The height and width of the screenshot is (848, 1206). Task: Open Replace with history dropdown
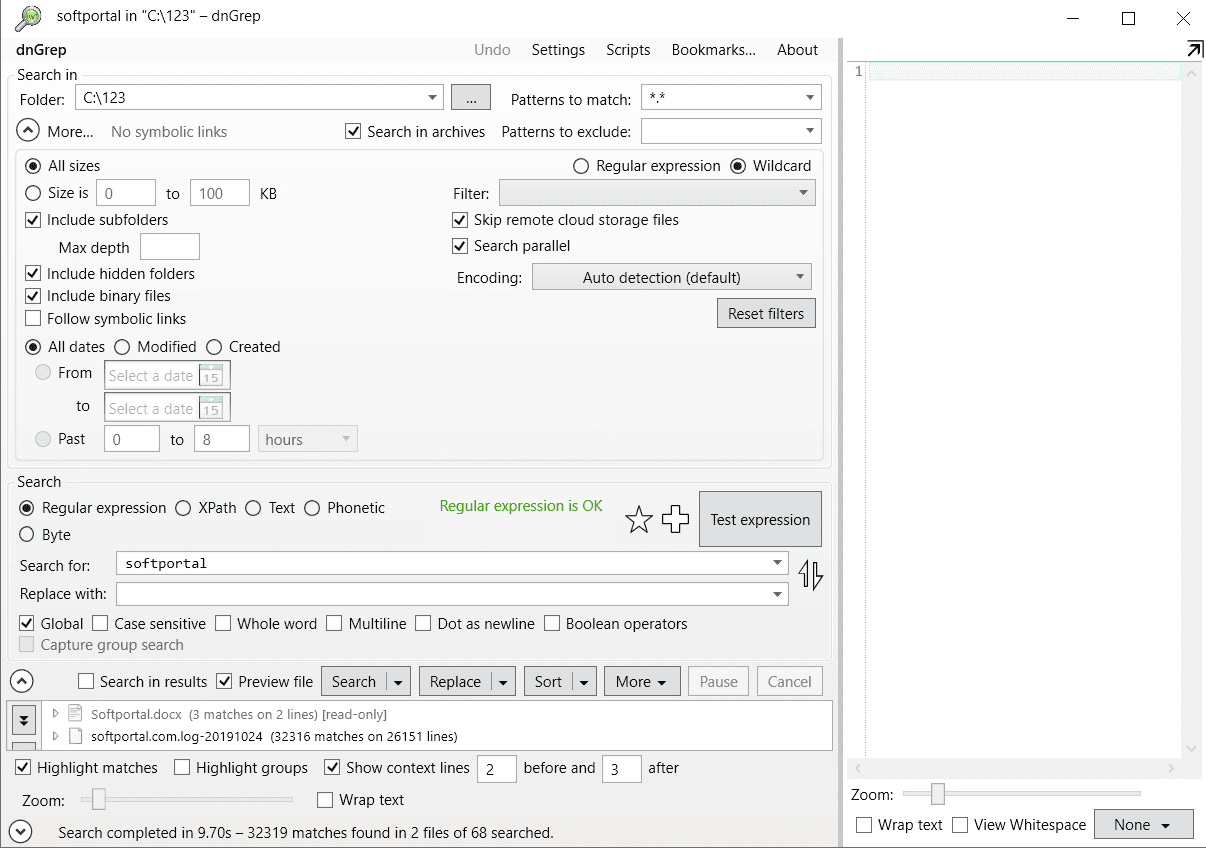pyautogui.click(x=778, y=594)
